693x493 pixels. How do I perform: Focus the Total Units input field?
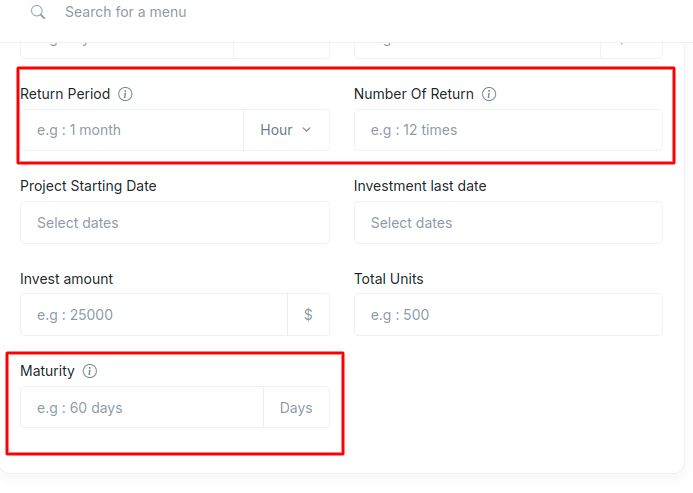(x=508, y=315)
